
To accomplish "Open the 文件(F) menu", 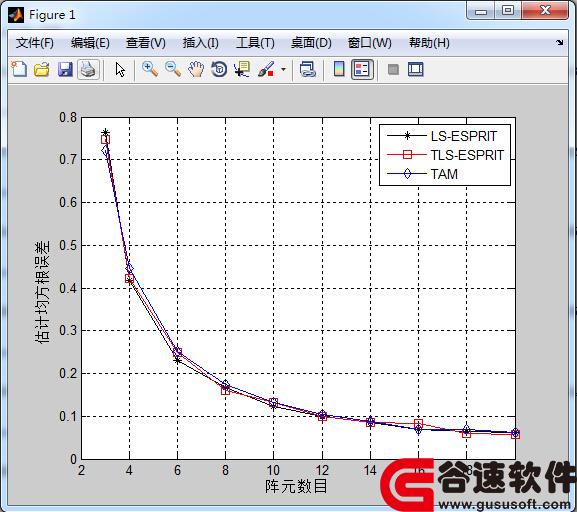I will (35, 43).
